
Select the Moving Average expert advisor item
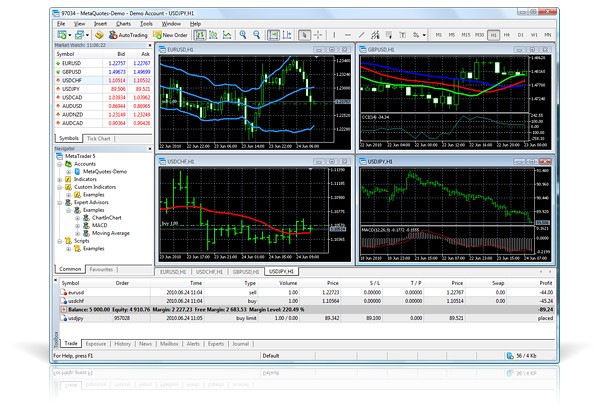point(110,233)
